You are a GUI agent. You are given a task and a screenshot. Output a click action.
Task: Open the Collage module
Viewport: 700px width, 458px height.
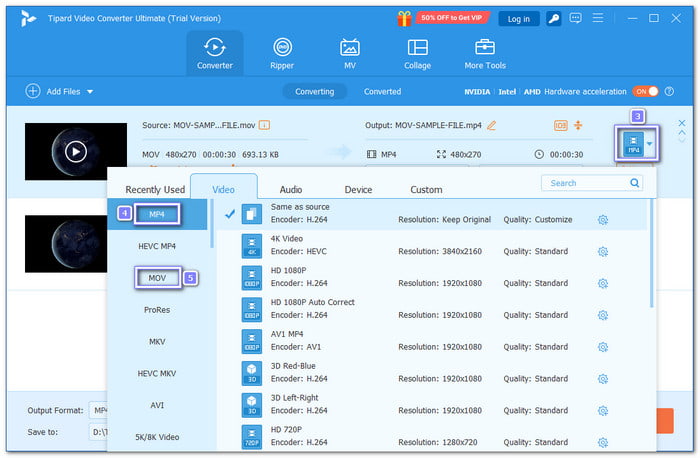[417, 53]
